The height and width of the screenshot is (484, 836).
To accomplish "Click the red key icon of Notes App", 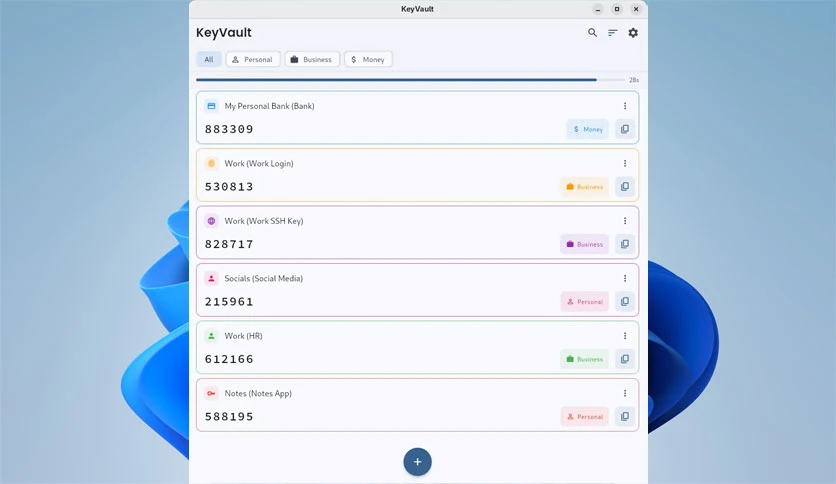I will (x=211, y=393).
